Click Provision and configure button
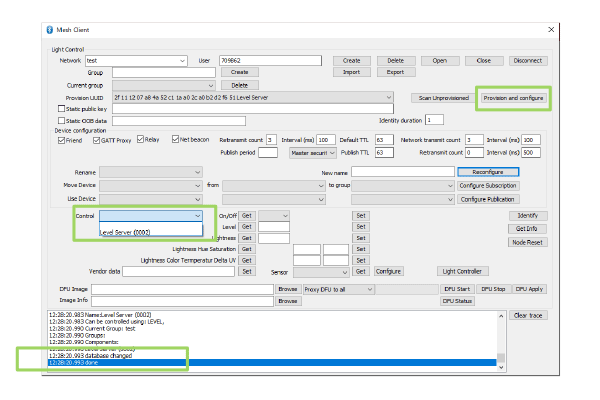The image size is (600, 400). pyautogui.click(x=513, y=98)
